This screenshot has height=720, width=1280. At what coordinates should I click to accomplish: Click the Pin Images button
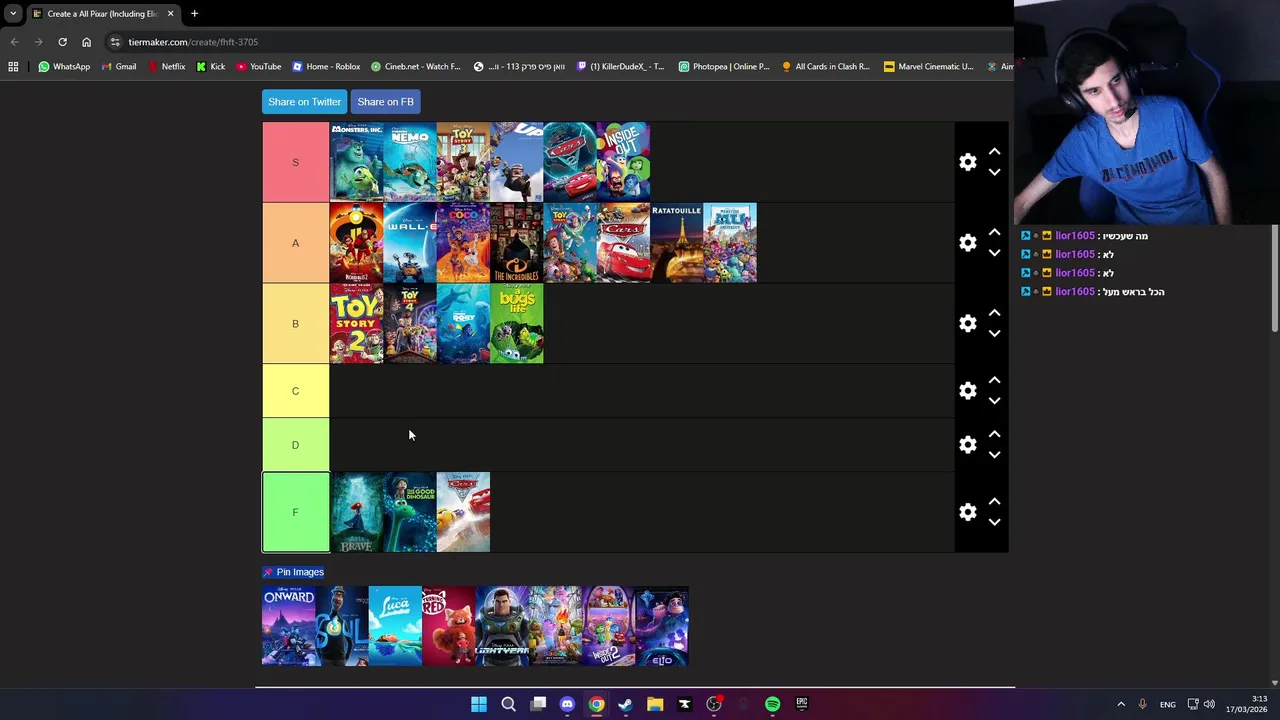click(x=293, y=572)
